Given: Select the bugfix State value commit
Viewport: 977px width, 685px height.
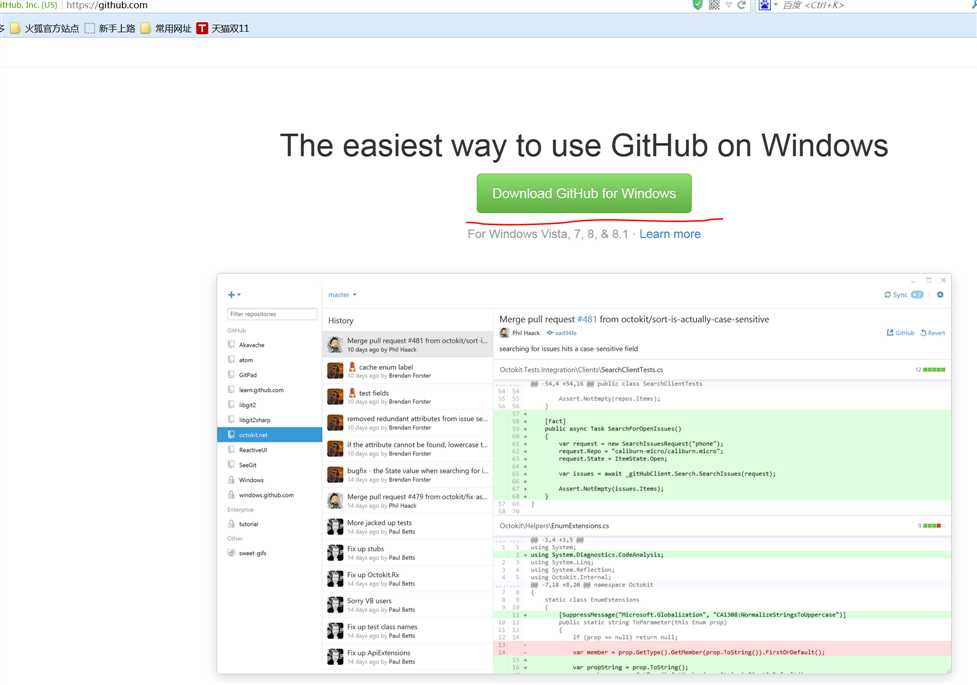Looking at the screenshot, I should [x=408, y=475].
